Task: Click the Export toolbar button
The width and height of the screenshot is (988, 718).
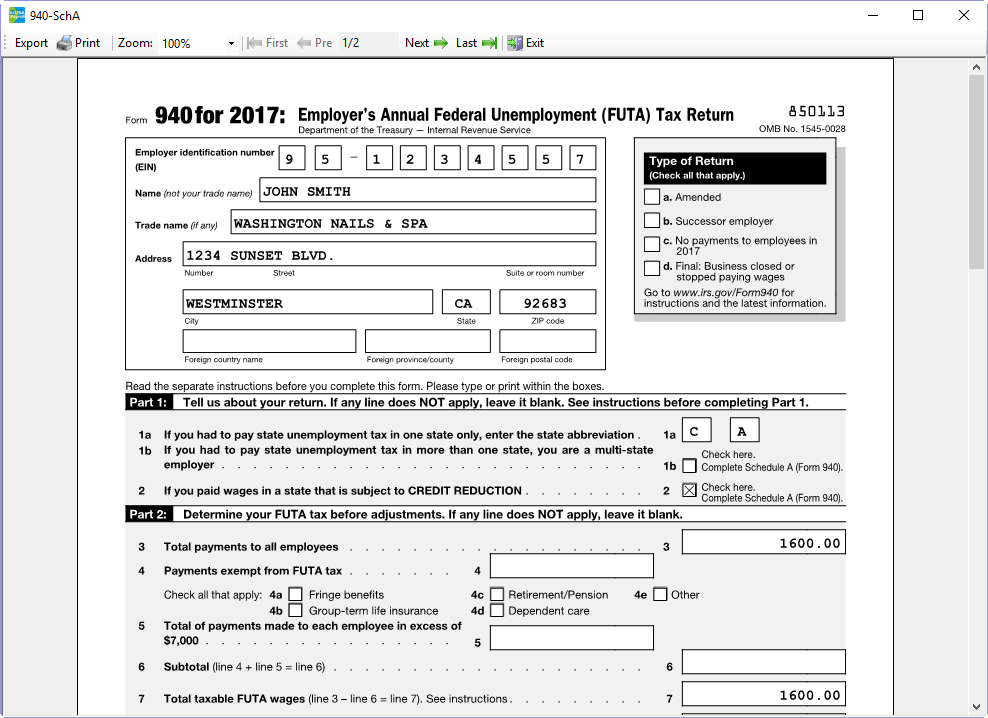Action: coord(31,43)
